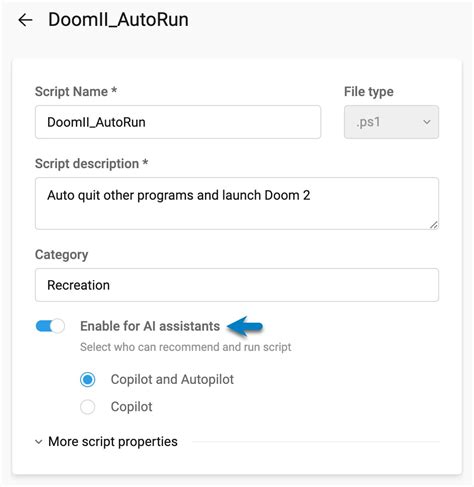Click the chevron icon beside More script properties

point(39,442)
